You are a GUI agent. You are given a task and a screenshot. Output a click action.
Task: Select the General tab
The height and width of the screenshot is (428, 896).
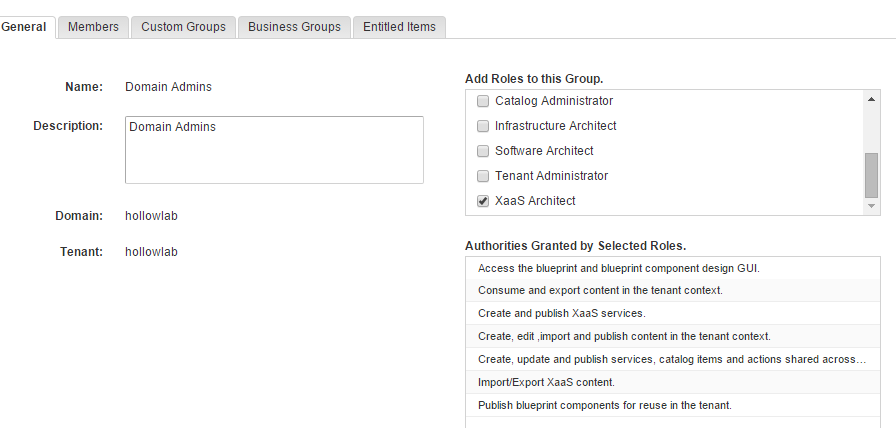(x=24, y=27)
